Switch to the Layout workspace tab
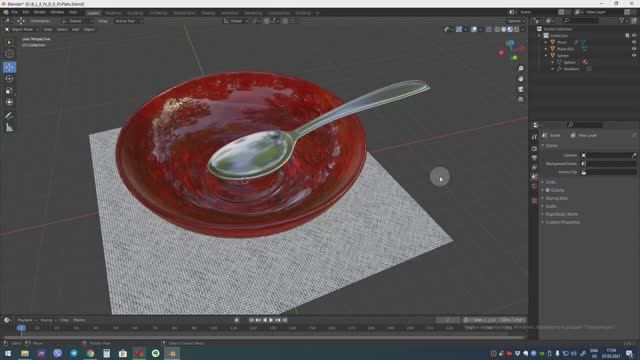This screenshot has width=640, height=360. click(93, 13)
